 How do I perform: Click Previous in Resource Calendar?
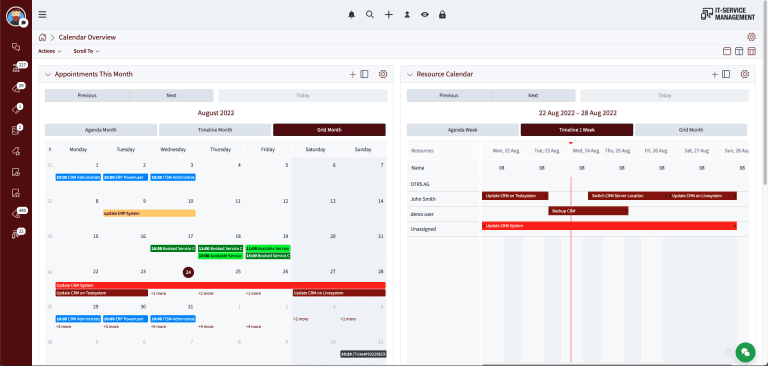pyautogui.click(x=449, y=96)
